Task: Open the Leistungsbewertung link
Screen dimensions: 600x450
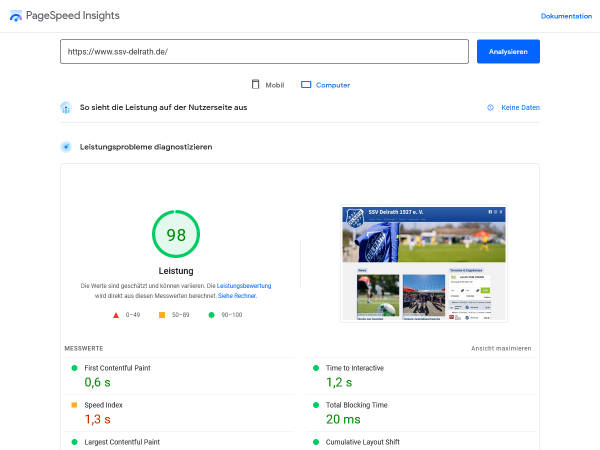Action: pyautogui.click(x=244, y=286)
